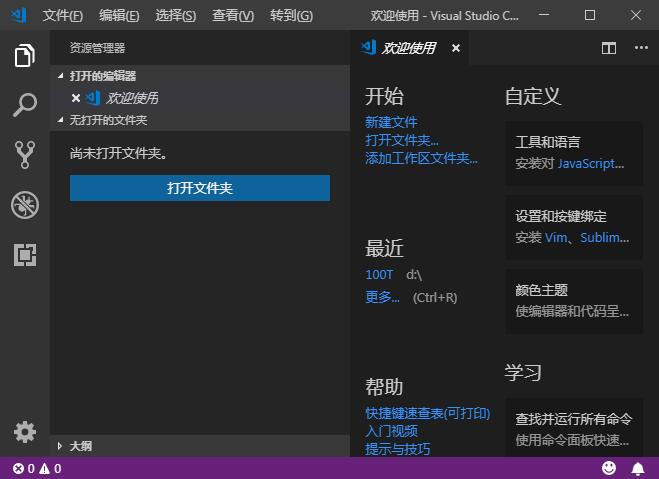Click the 打开文件夹... link under 开始

[x=402, y=140]
